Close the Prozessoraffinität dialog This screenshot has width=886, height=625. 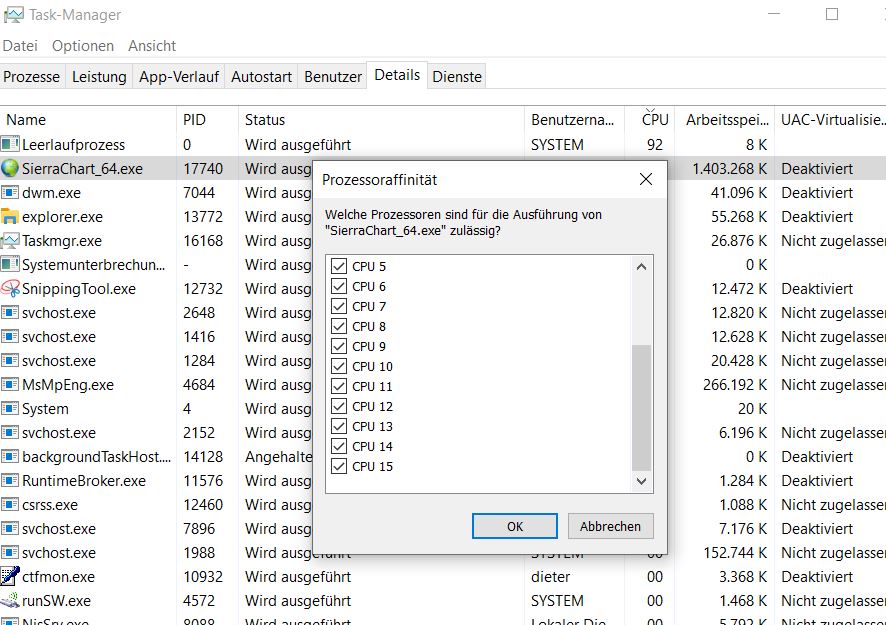point(645,180)
